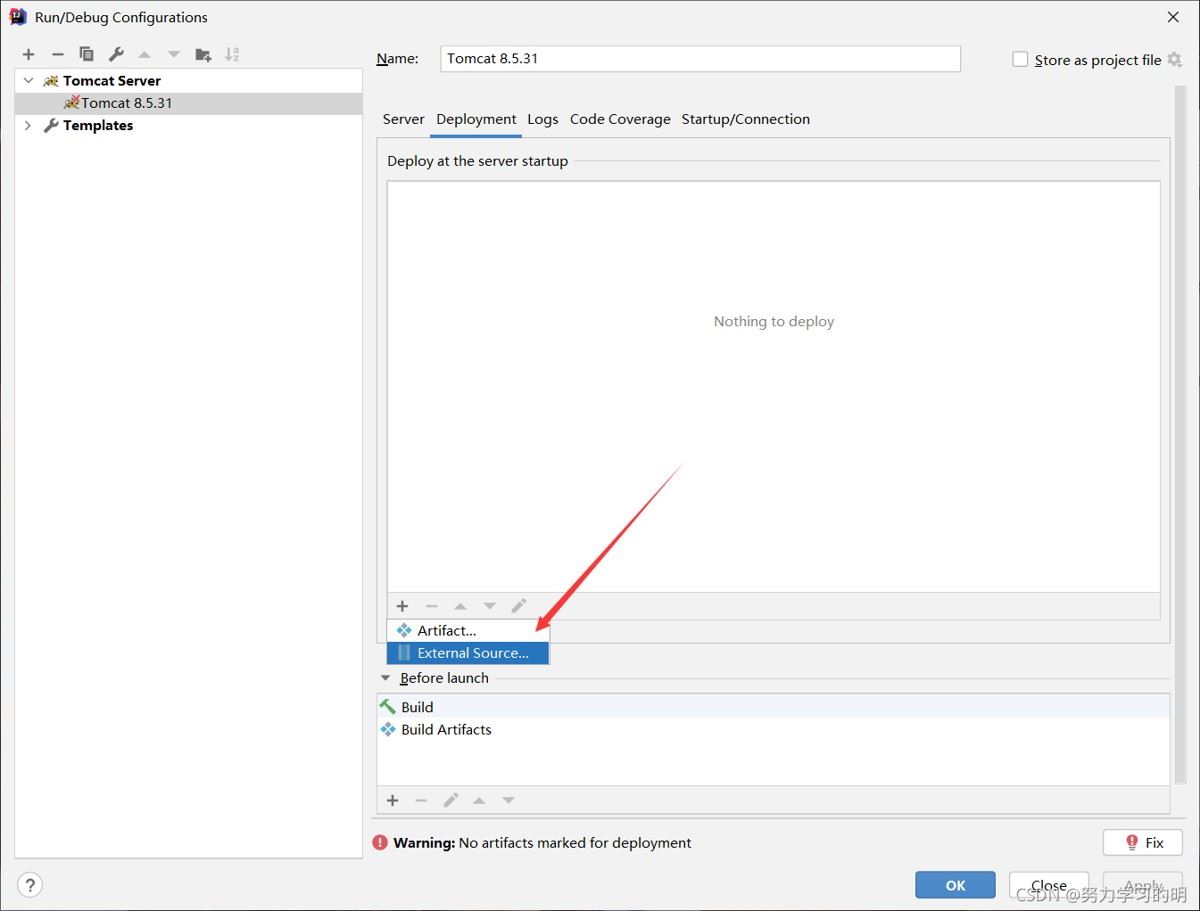Collapse the Tomcat Server tree node

click(x=28, y=81)
